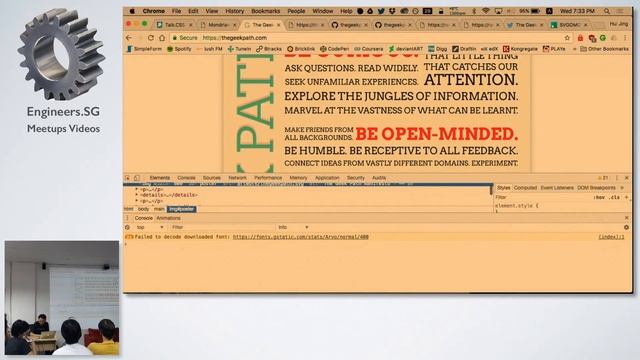Viewport: 640px width, 360px height.
Task: Open the SimpleForm bookmark
Action: click(144, 49)
